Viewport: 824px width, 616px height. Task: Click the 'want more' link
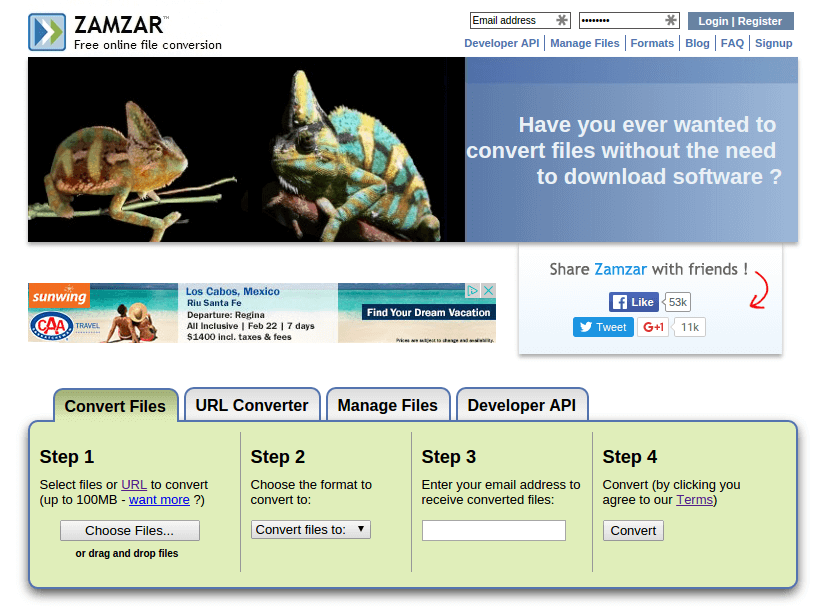[x=159, y=500]
